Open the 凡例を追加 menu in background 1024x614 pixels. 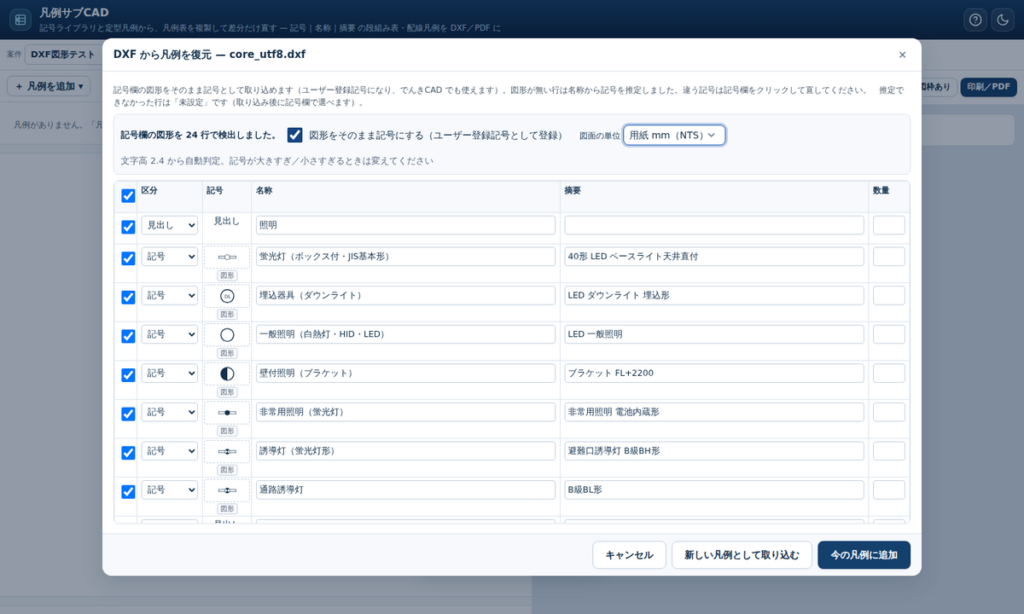pos(49,86)
